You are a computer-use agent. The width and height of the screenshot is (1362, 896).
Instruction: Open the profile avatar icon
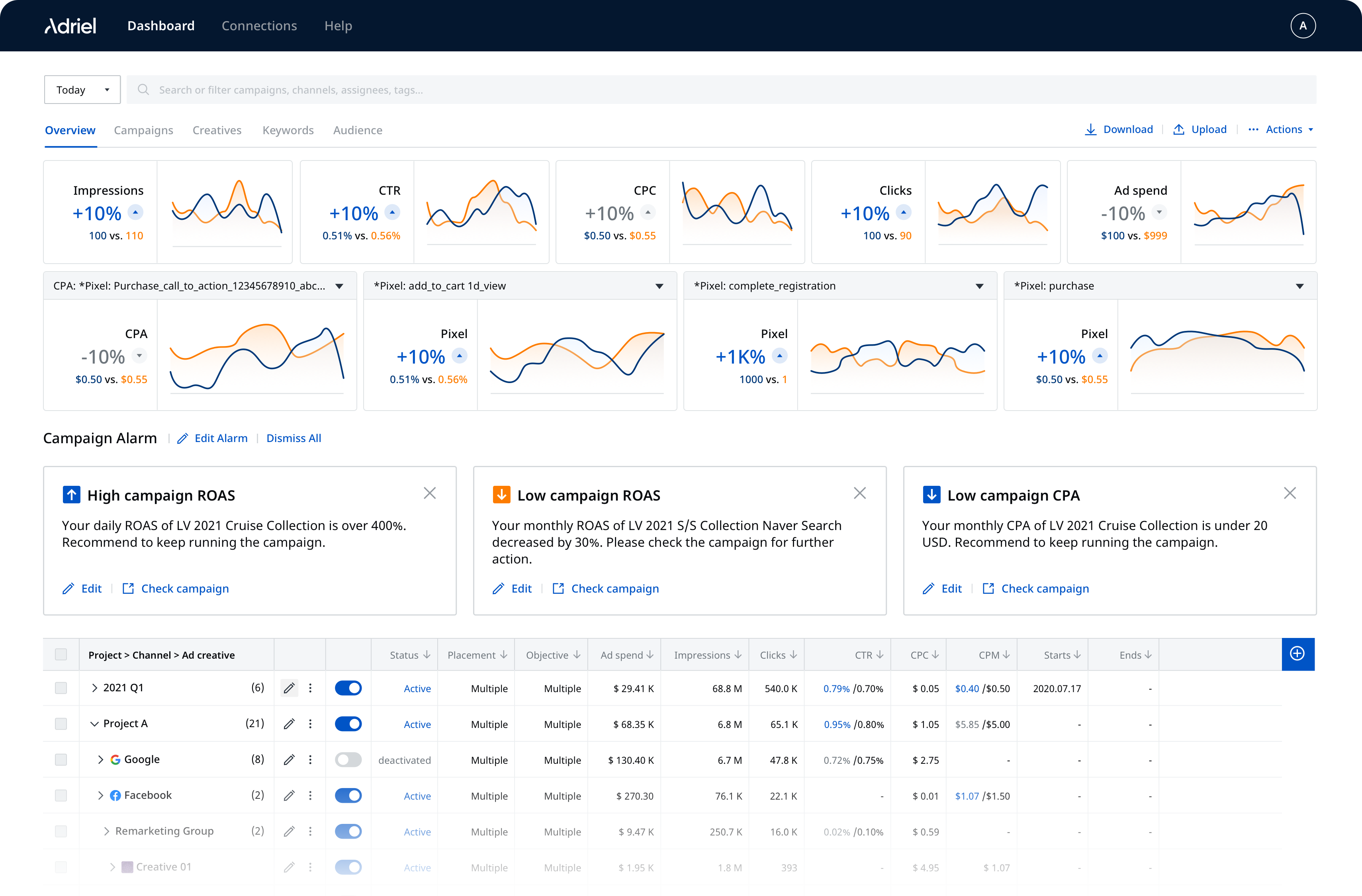point(1303,25)
